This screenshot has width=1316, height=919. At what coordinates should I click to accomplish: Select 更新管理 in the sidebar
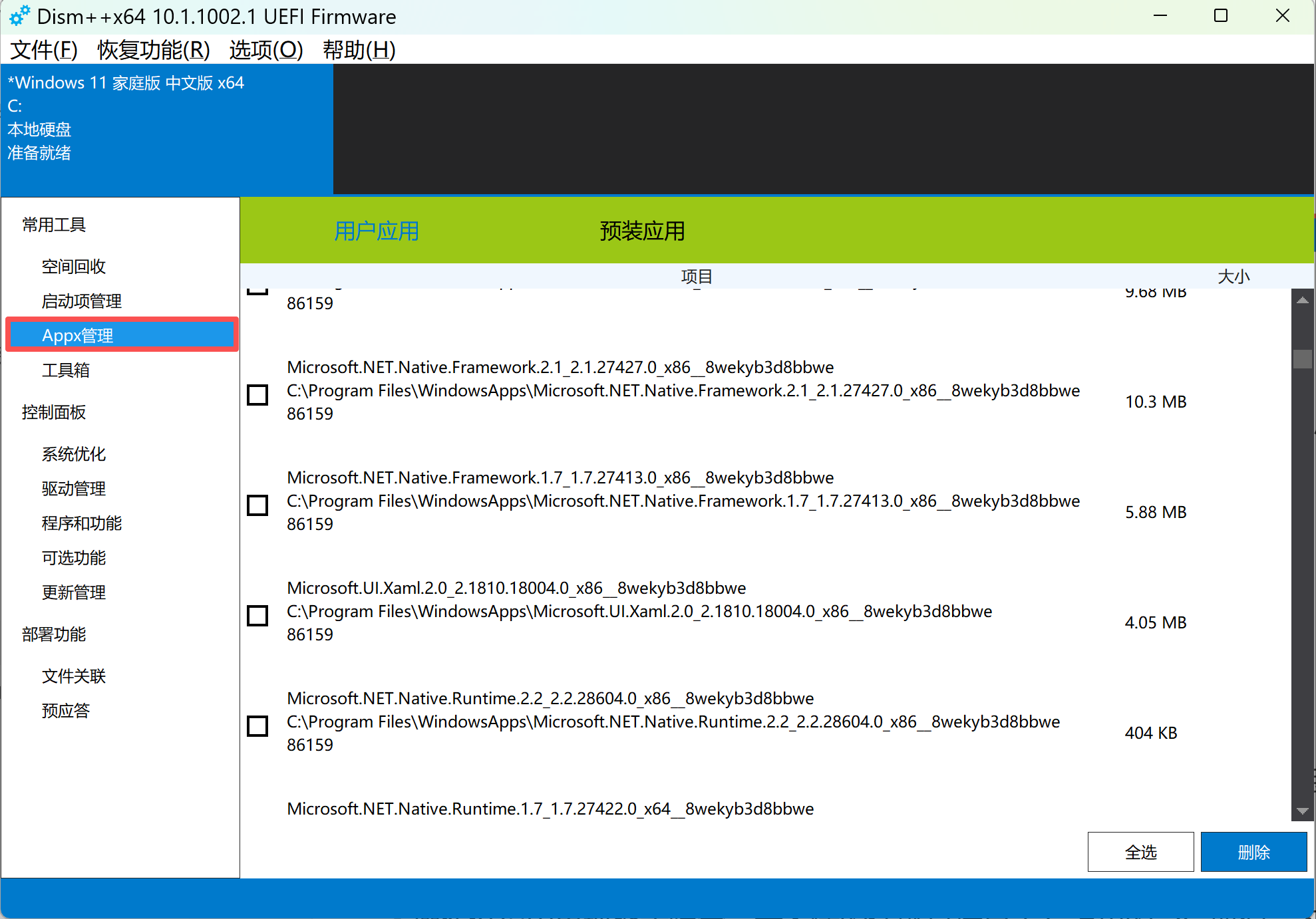(x=74, y=592)
